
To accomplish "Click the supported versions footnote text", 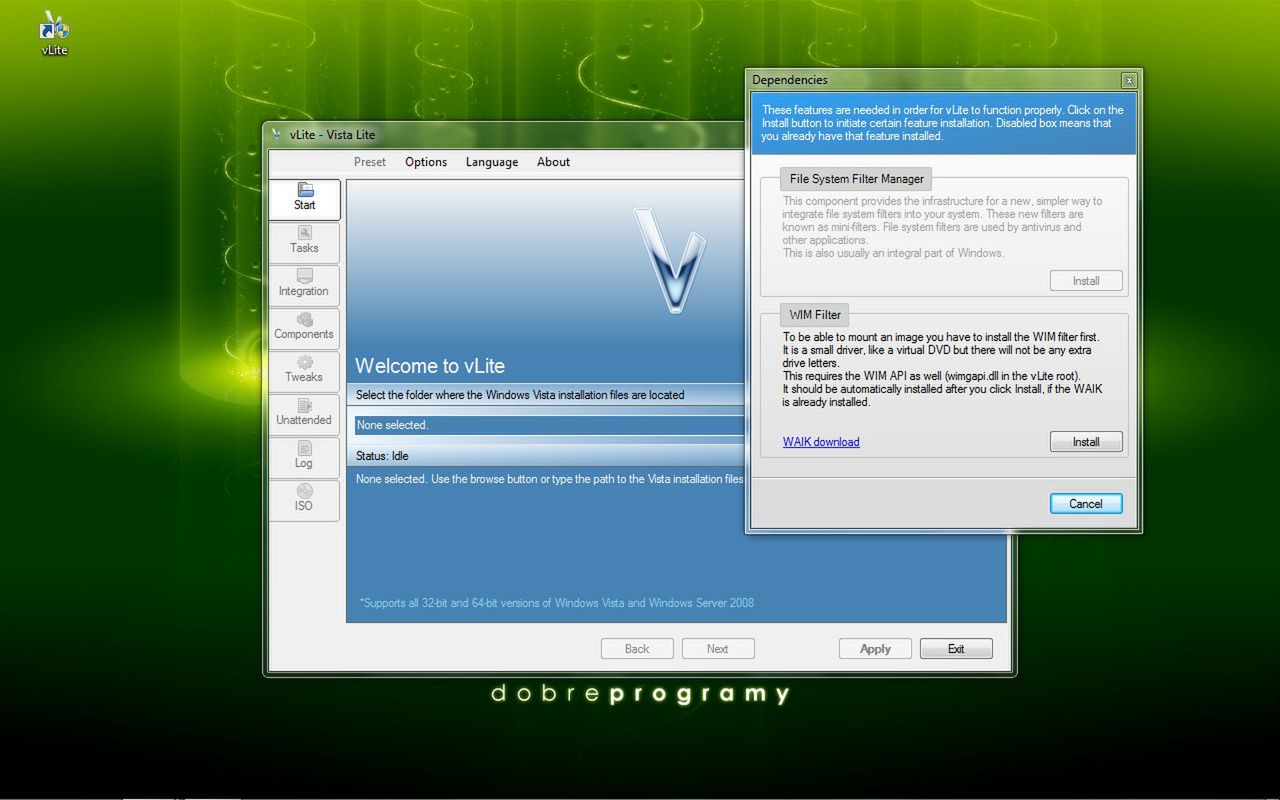I will pyautogui.click(x=556, y=603).
